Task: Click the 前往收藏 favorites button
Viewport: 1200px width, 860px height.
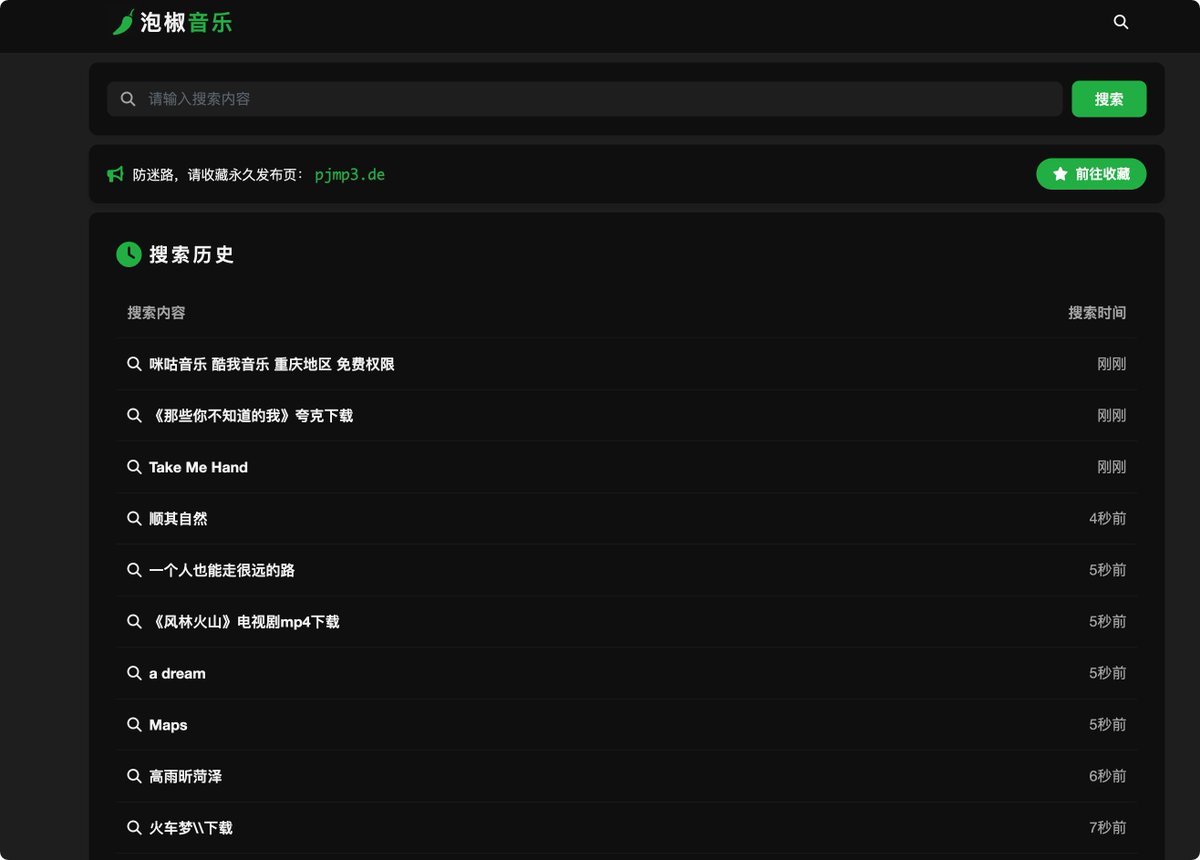Action: (x=1091, y=173)
